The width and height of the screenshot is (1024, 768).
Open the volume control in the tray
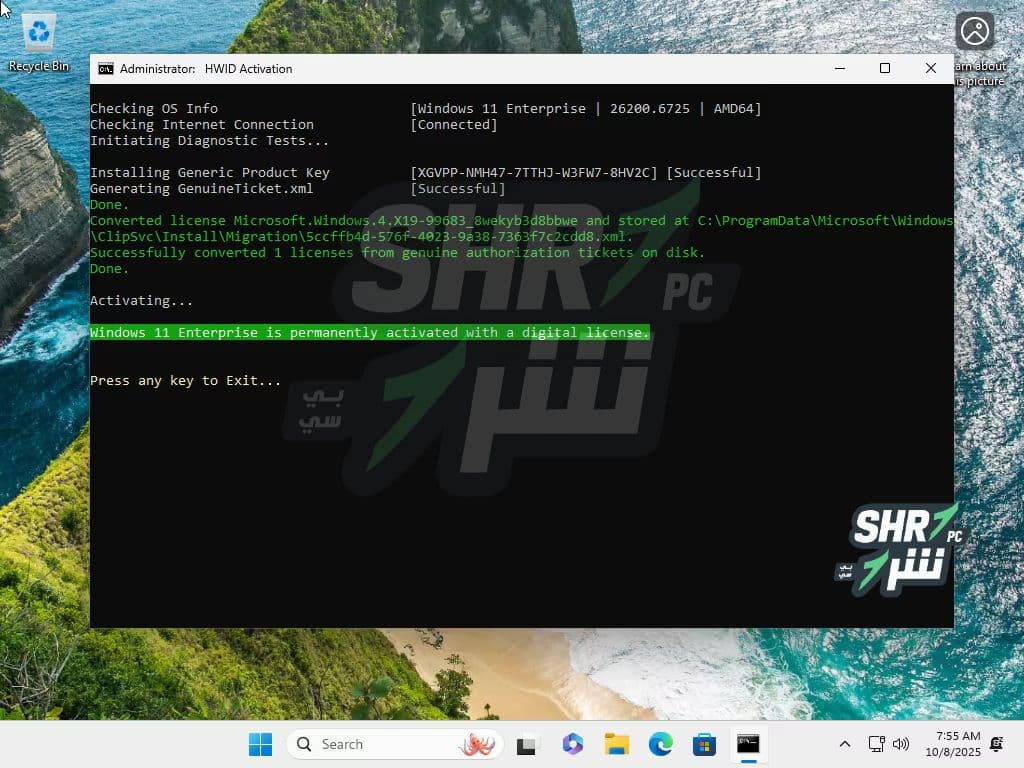click(x=900, y=744)
